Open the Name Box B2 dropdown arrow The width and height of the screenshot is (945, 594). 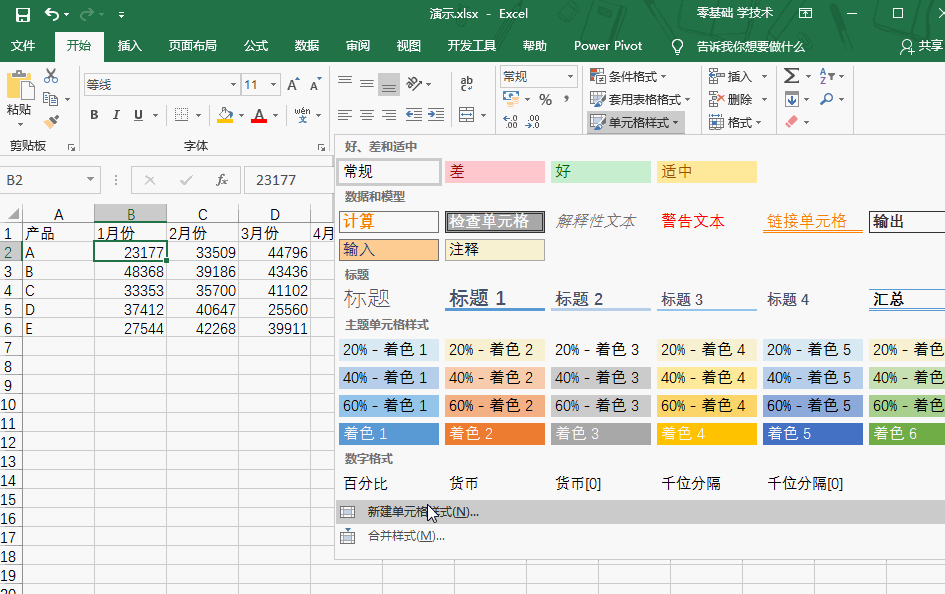(90, 180)
